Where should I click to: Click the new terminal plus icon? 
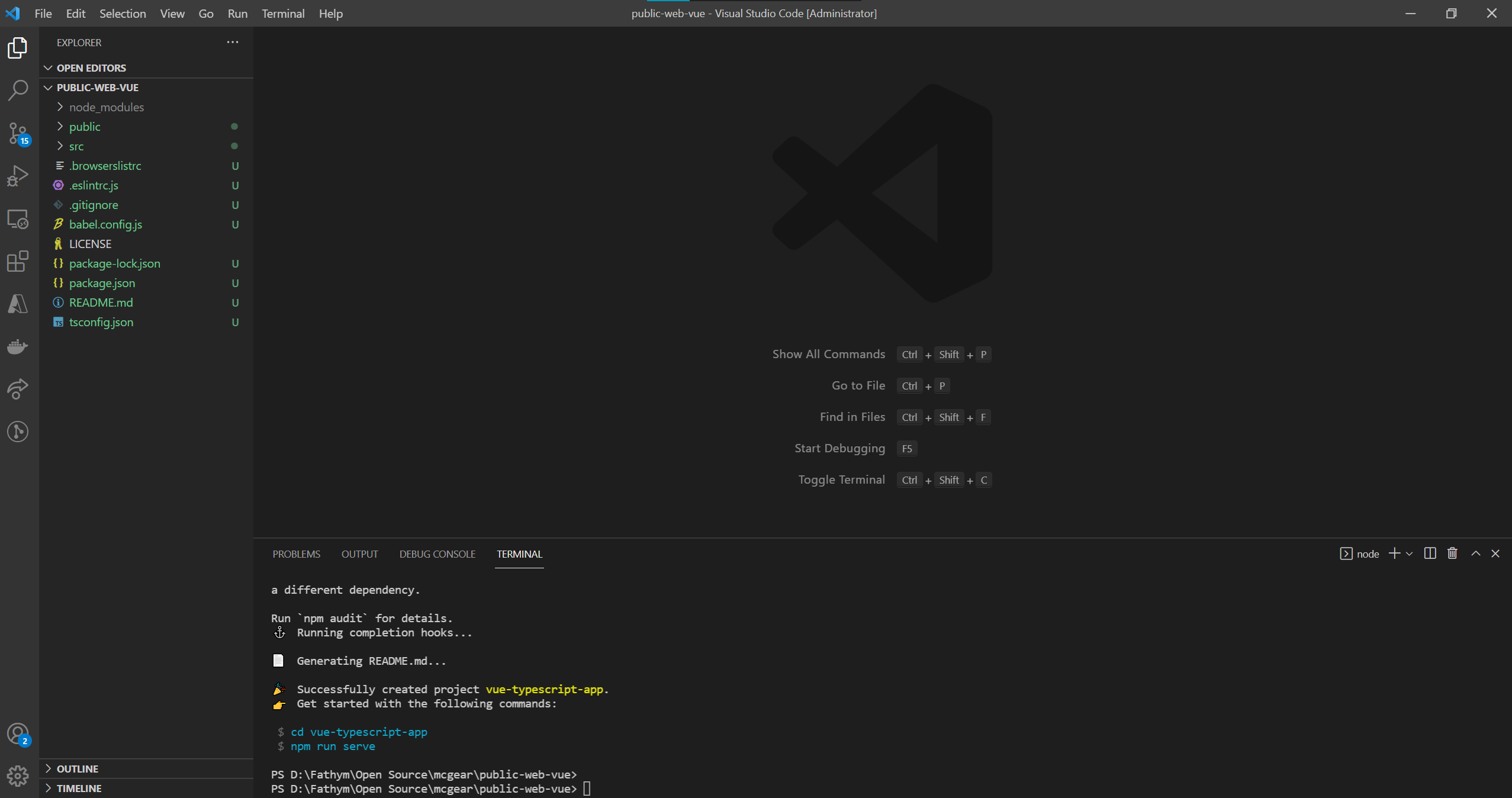1394,554
